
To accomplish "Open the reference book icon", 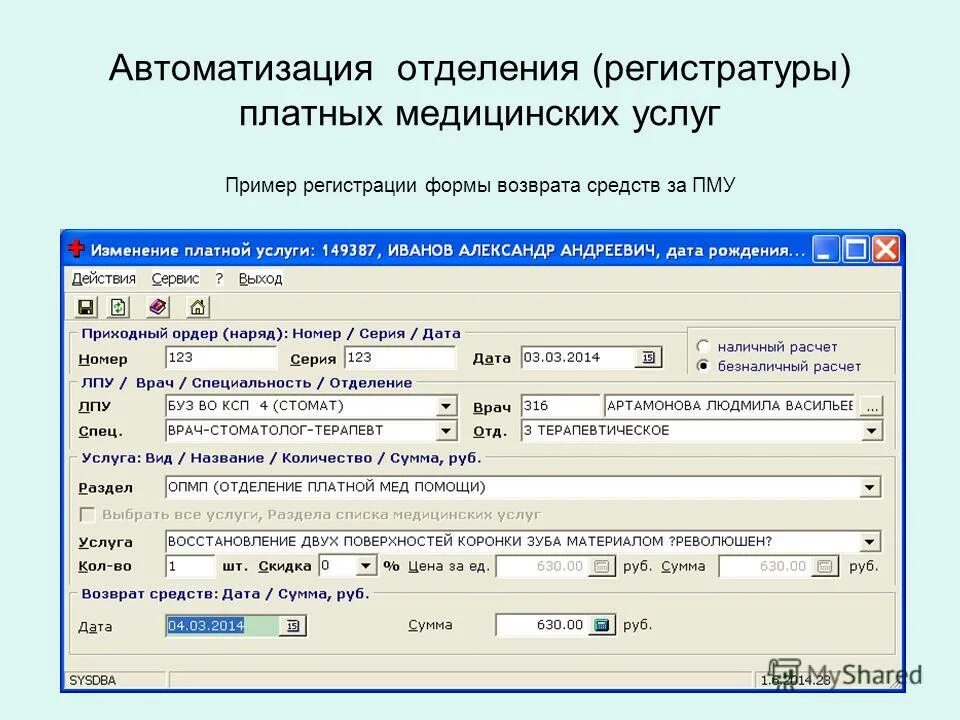I will (156, 307).
